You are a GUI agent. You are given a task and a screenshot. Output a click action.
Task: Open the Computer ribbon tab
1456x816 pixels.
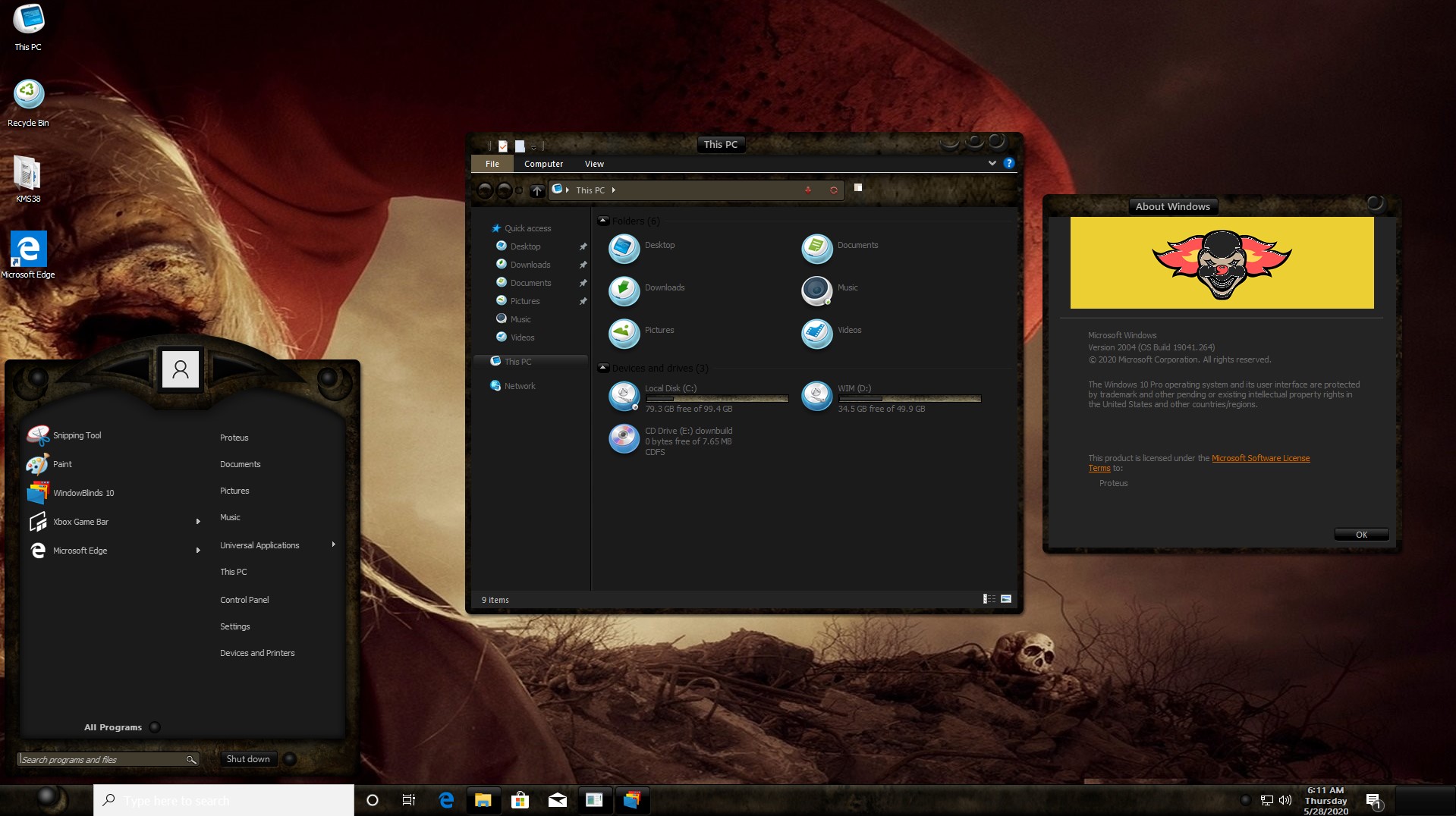point(544,164)
